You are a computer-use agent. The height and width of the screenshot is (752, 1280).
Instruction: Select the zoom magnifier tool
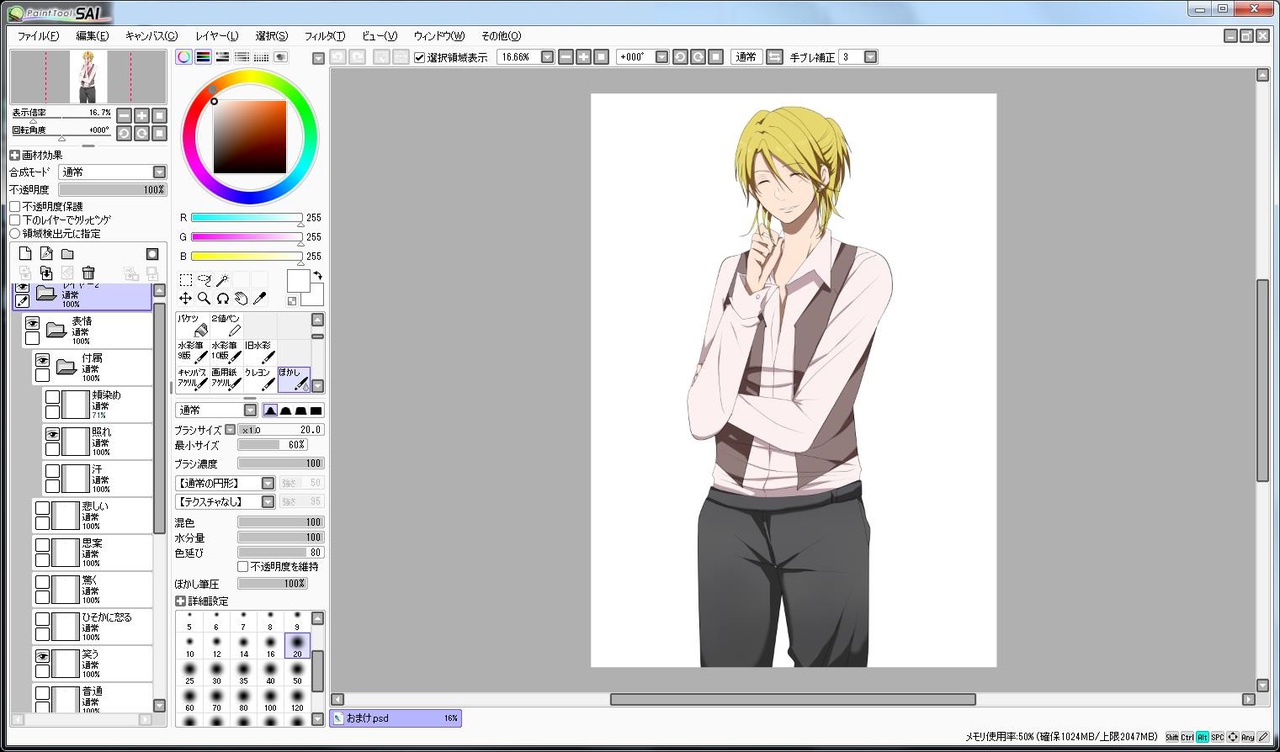coord(204,298)
